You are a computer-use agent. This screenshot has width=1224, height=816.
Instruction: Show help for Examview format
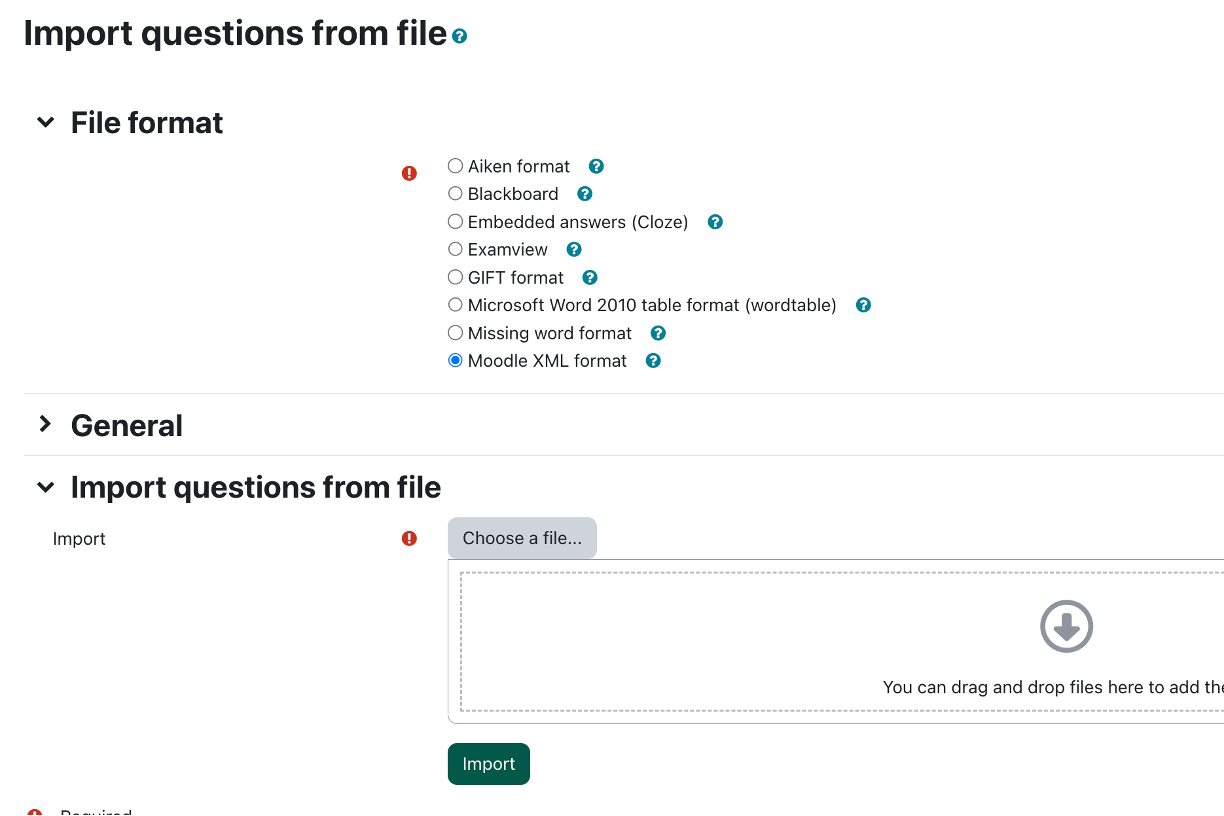(574, 250)
